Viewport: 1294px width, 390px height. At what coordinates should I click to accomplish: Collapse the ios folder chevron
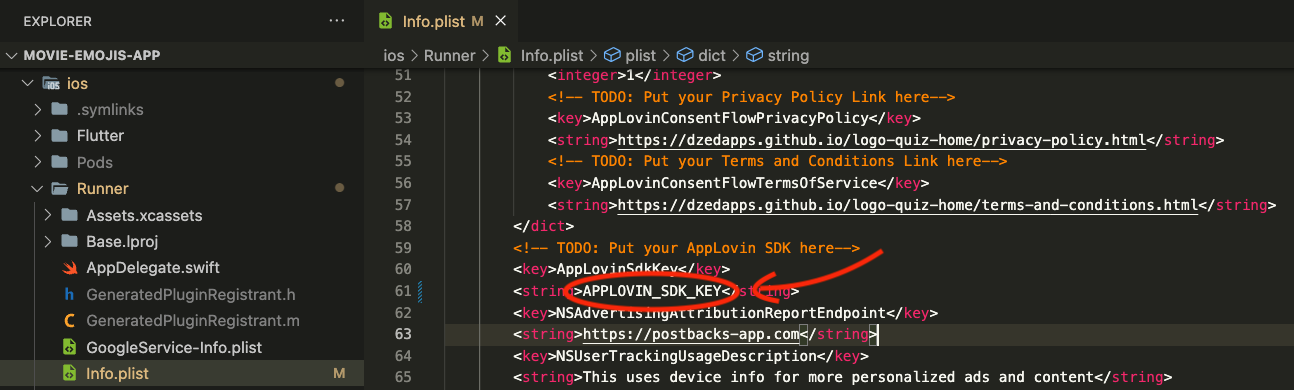tap(28, 83)
